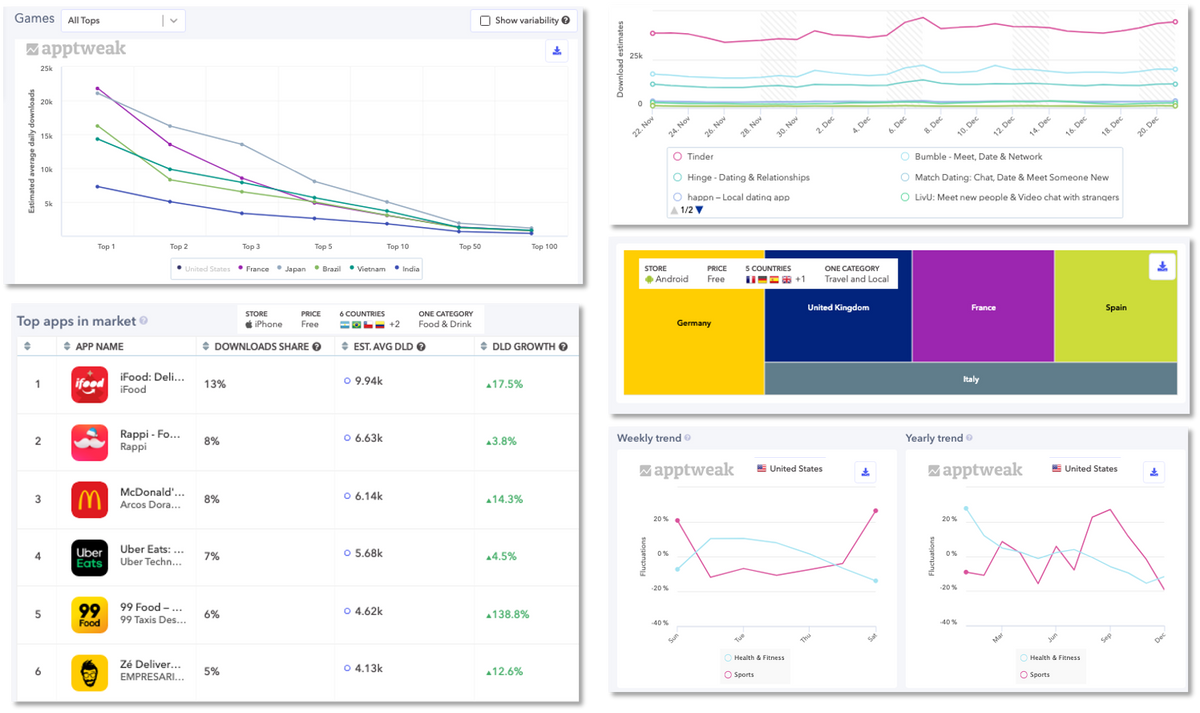Select the Italy treemap block
This screenshot has width=1200, height=713.
pos(971,379)
